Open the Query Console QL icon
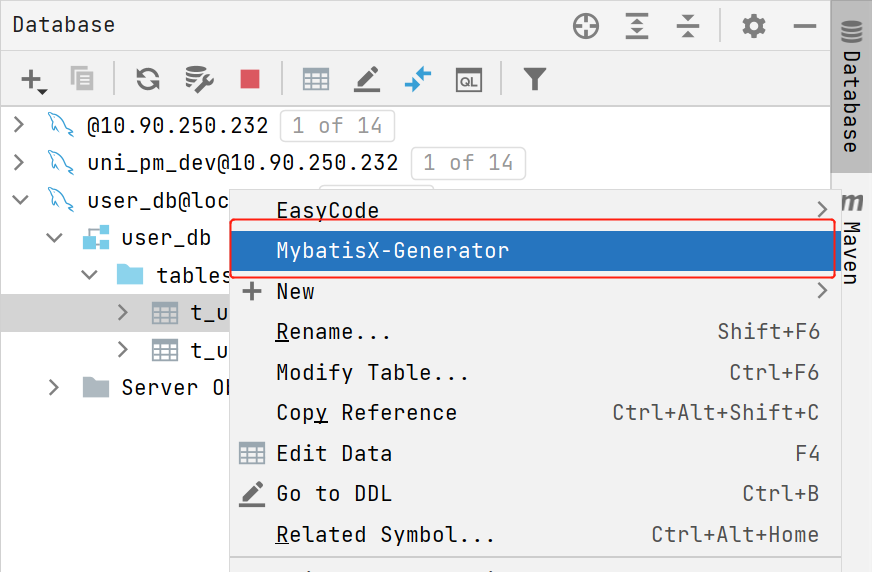The width and height of the screenshot is (872, 572). pyautogui.click(x=469, y=80)
